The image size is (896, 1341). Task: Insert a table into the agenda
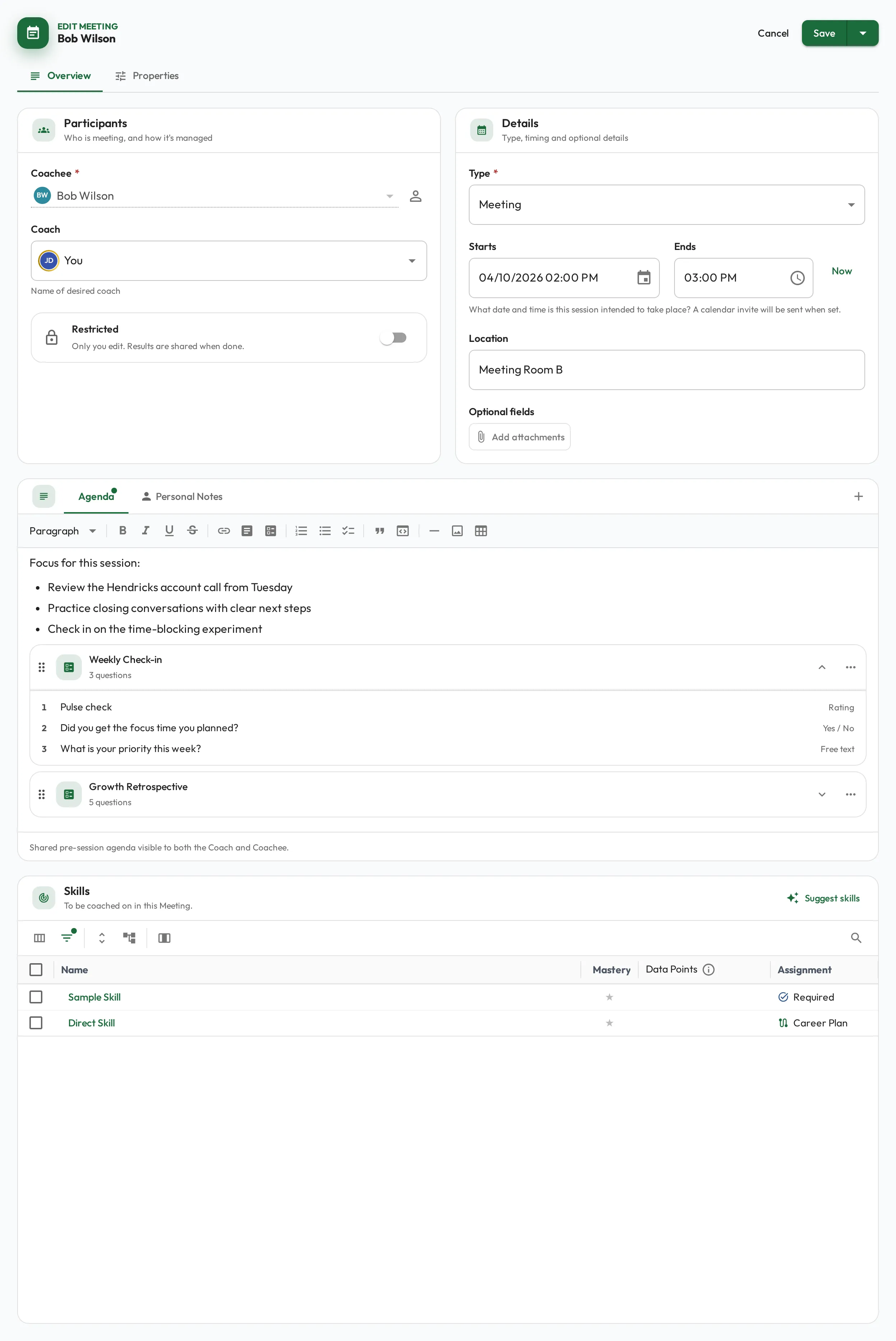(481, 531)
